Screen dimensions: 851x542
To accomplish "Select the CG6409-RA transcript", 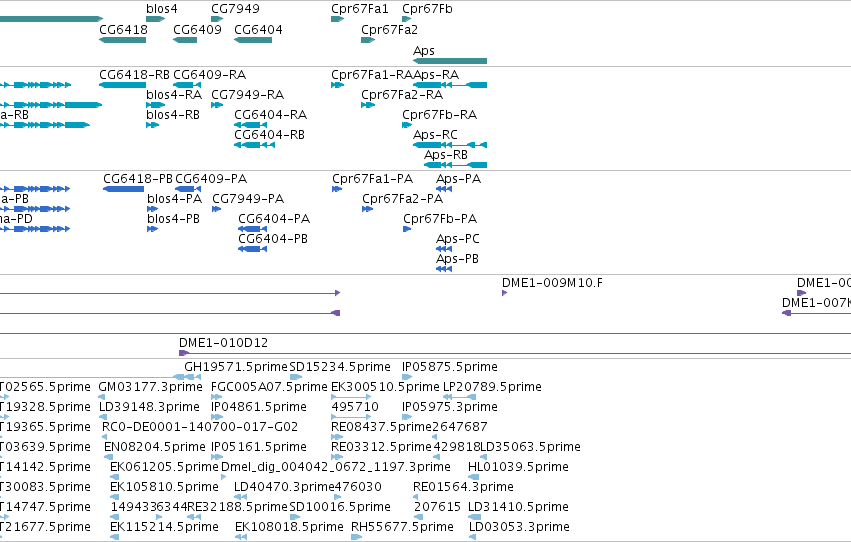I will [x=187, y=85].
